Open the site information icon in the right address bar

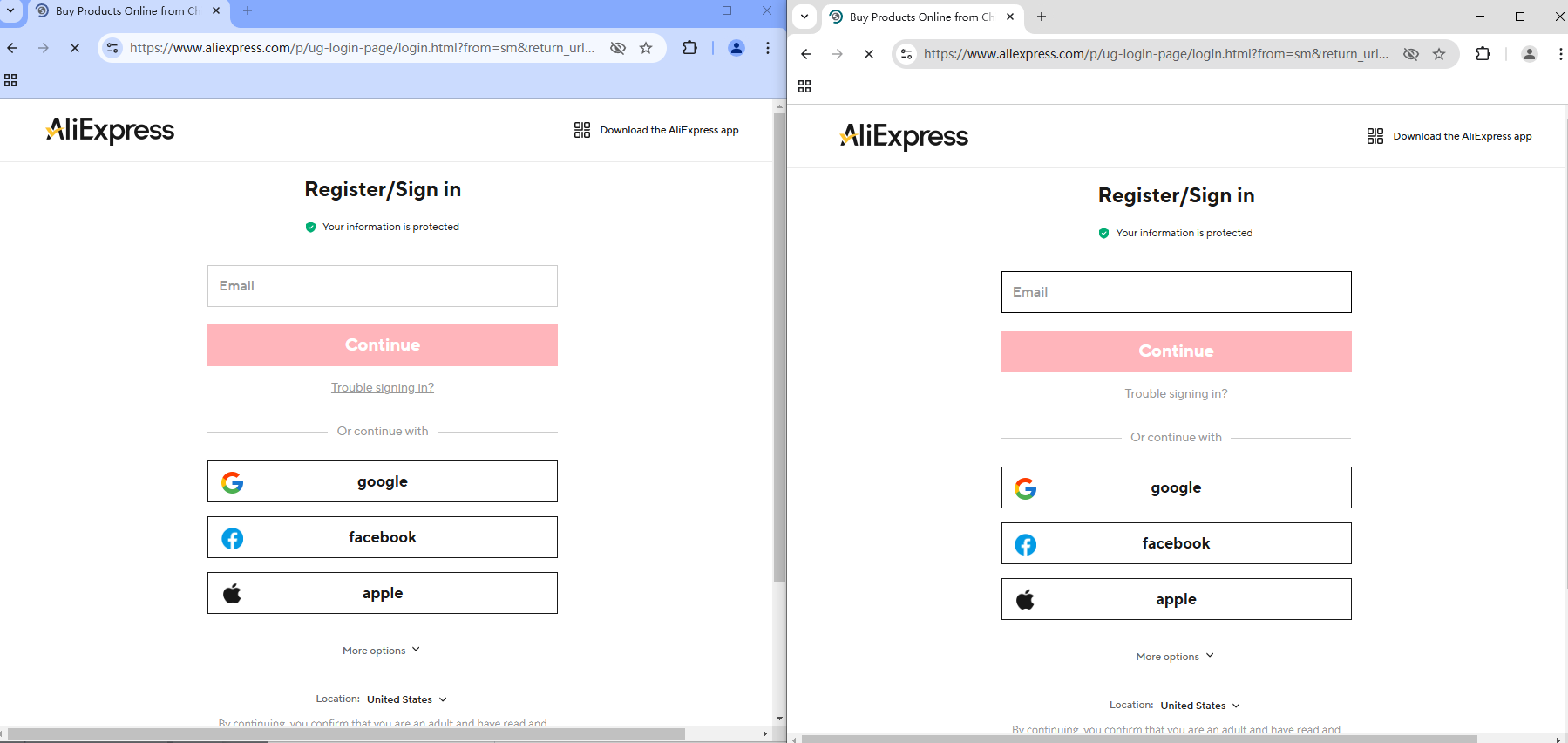906,54
